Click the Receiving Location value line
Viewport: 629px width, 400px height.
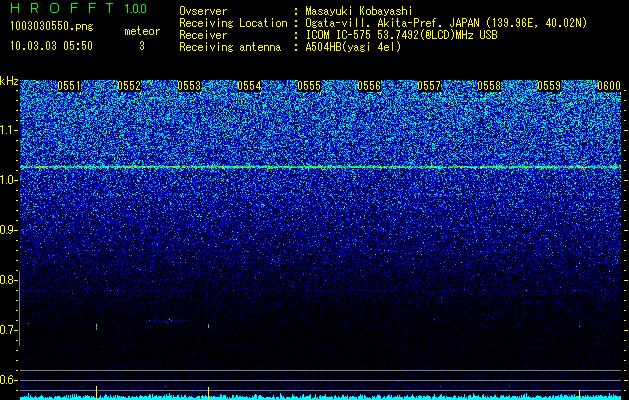point(446,23)
